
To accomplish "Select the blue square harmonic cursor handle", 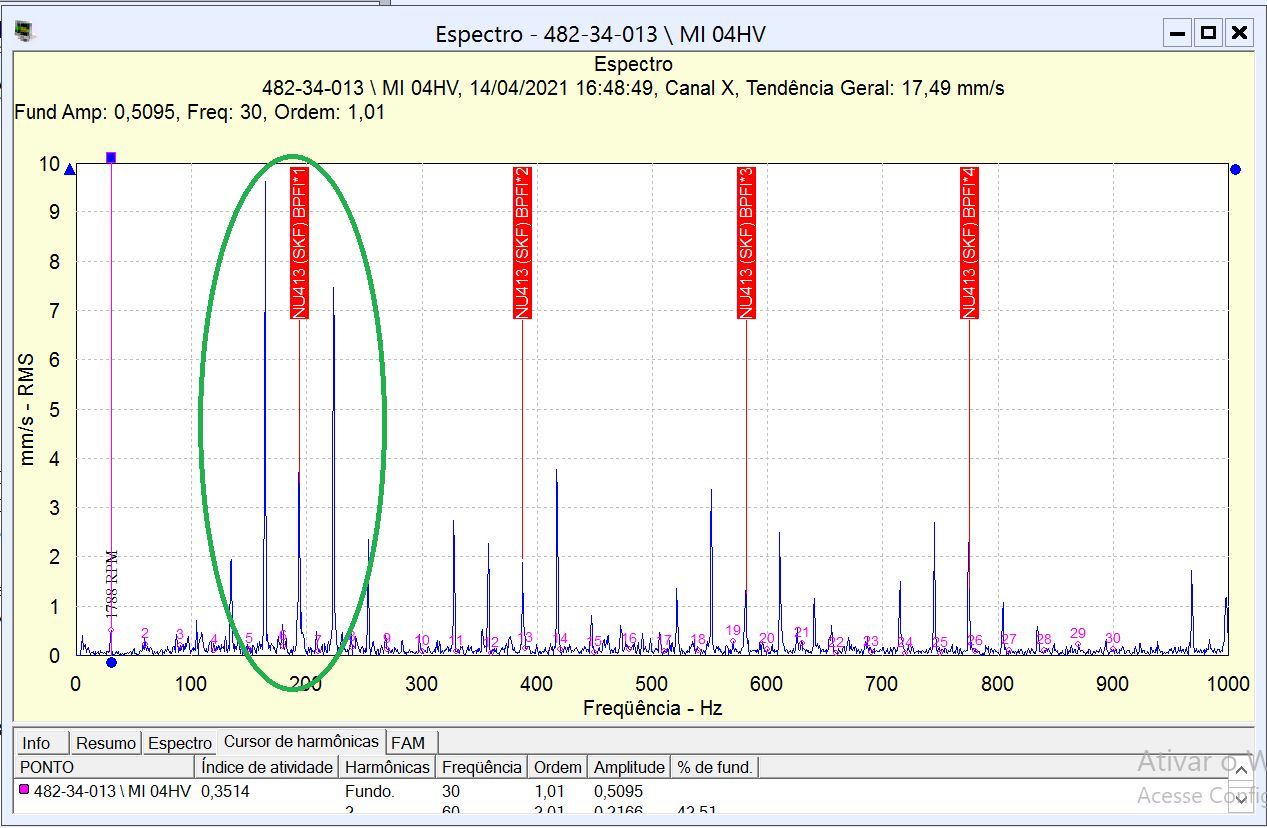I will click(111, 158).
